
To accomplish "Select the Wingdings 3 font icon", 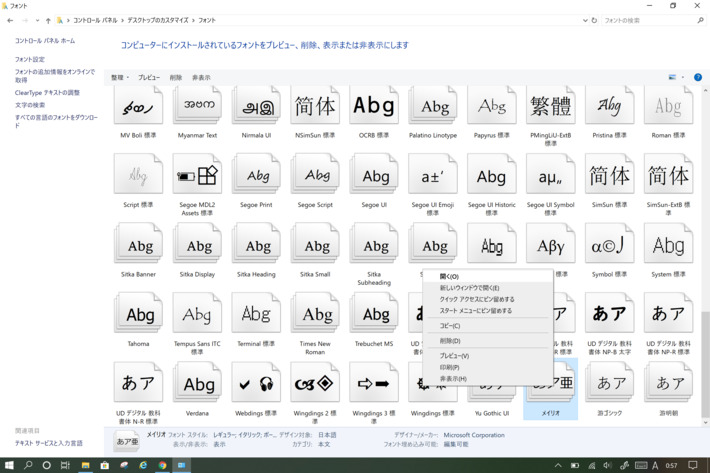I will click(x=374, y=385).
